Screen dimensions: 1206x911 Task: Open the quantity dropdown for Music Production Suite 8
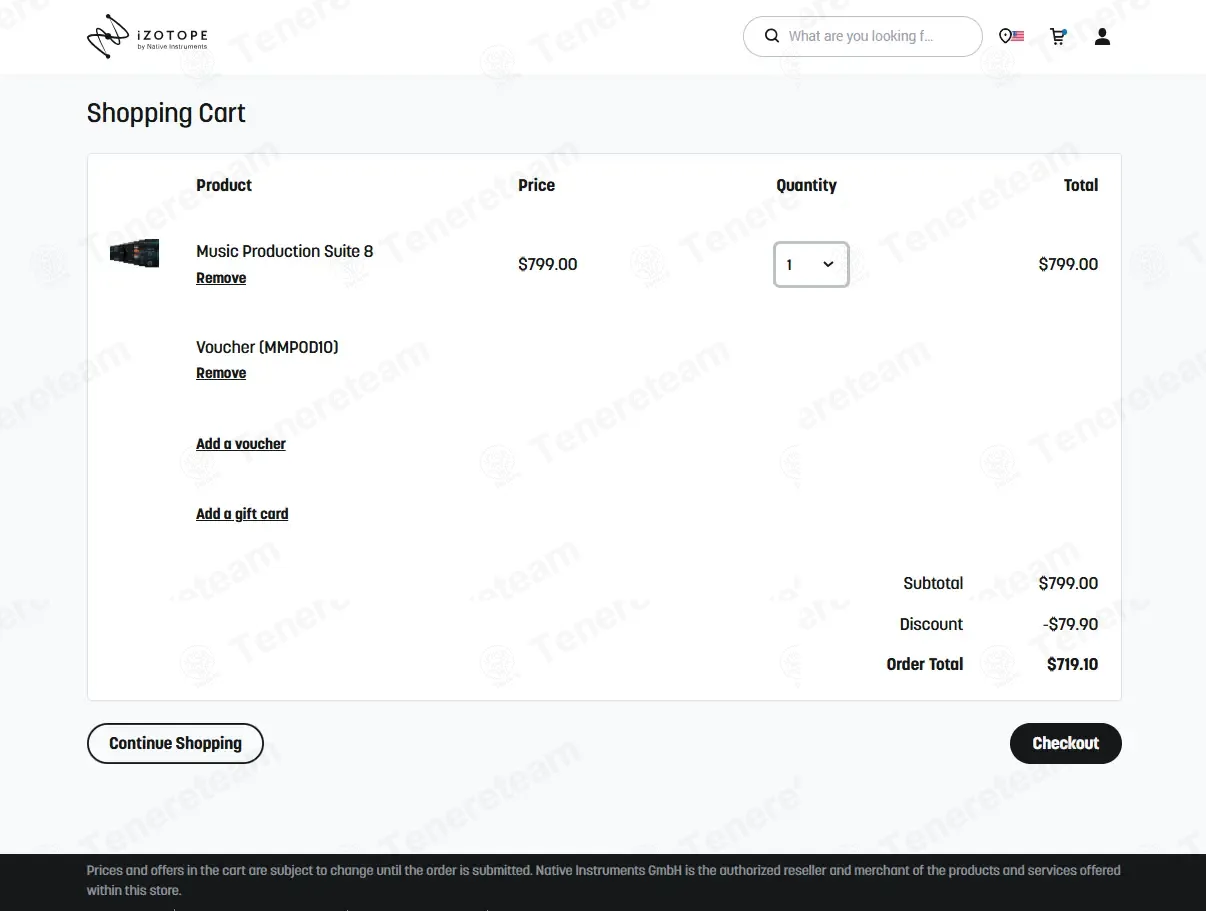click(x=811, y=264)
